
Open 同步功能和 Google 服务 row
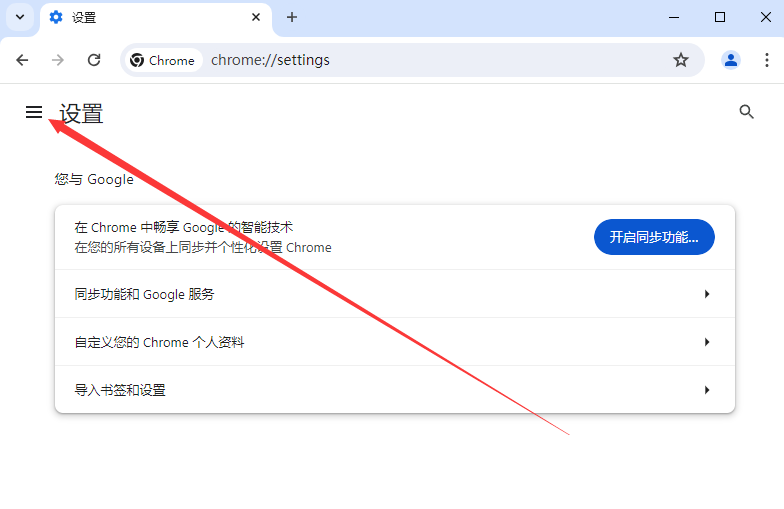coord(394,294)
